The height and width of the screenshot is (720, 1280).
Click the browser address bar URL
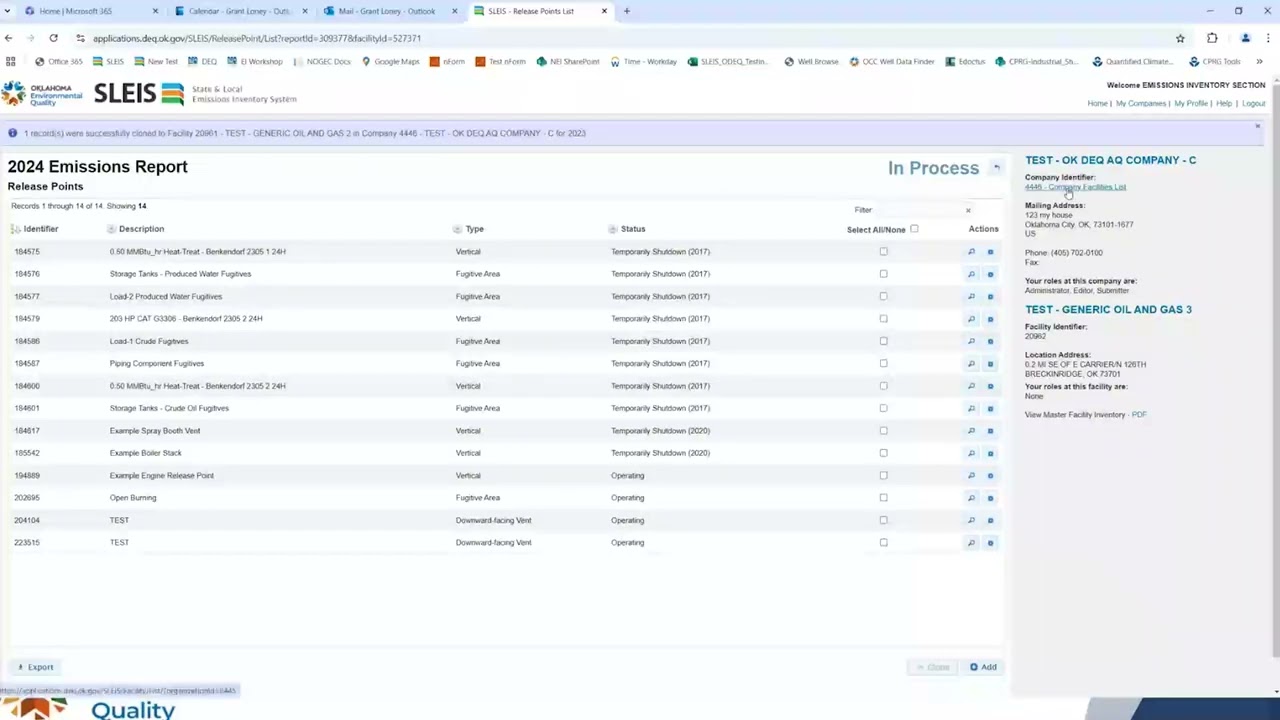tap(257, 38)
